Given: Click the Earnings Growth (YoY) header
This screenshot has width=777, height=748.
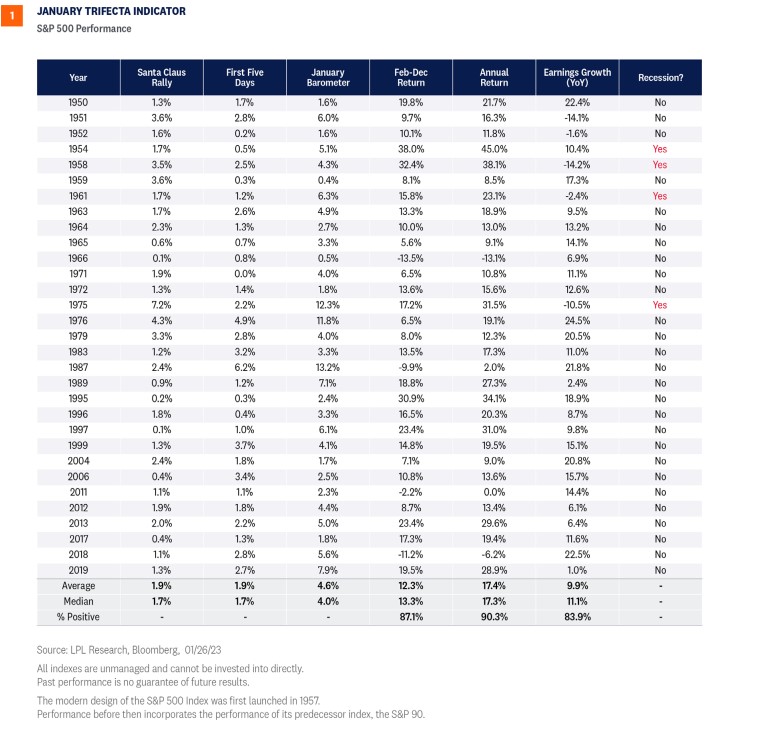Looking at the screenshot, I should tap(577, 77).
